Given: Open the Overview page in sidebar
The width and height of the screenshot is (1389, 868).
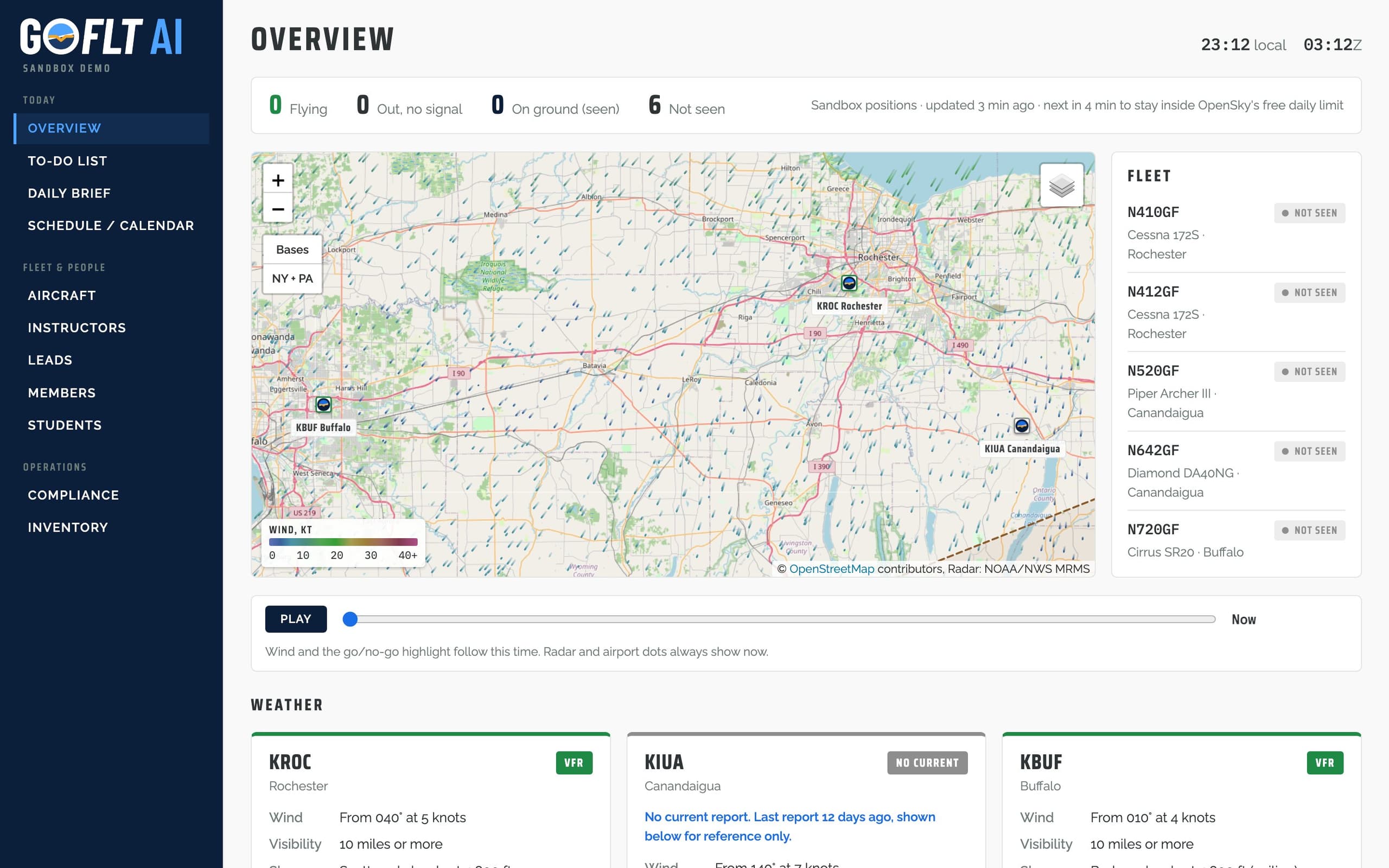Looking at the screenshot, I should [x=112, y=128].
